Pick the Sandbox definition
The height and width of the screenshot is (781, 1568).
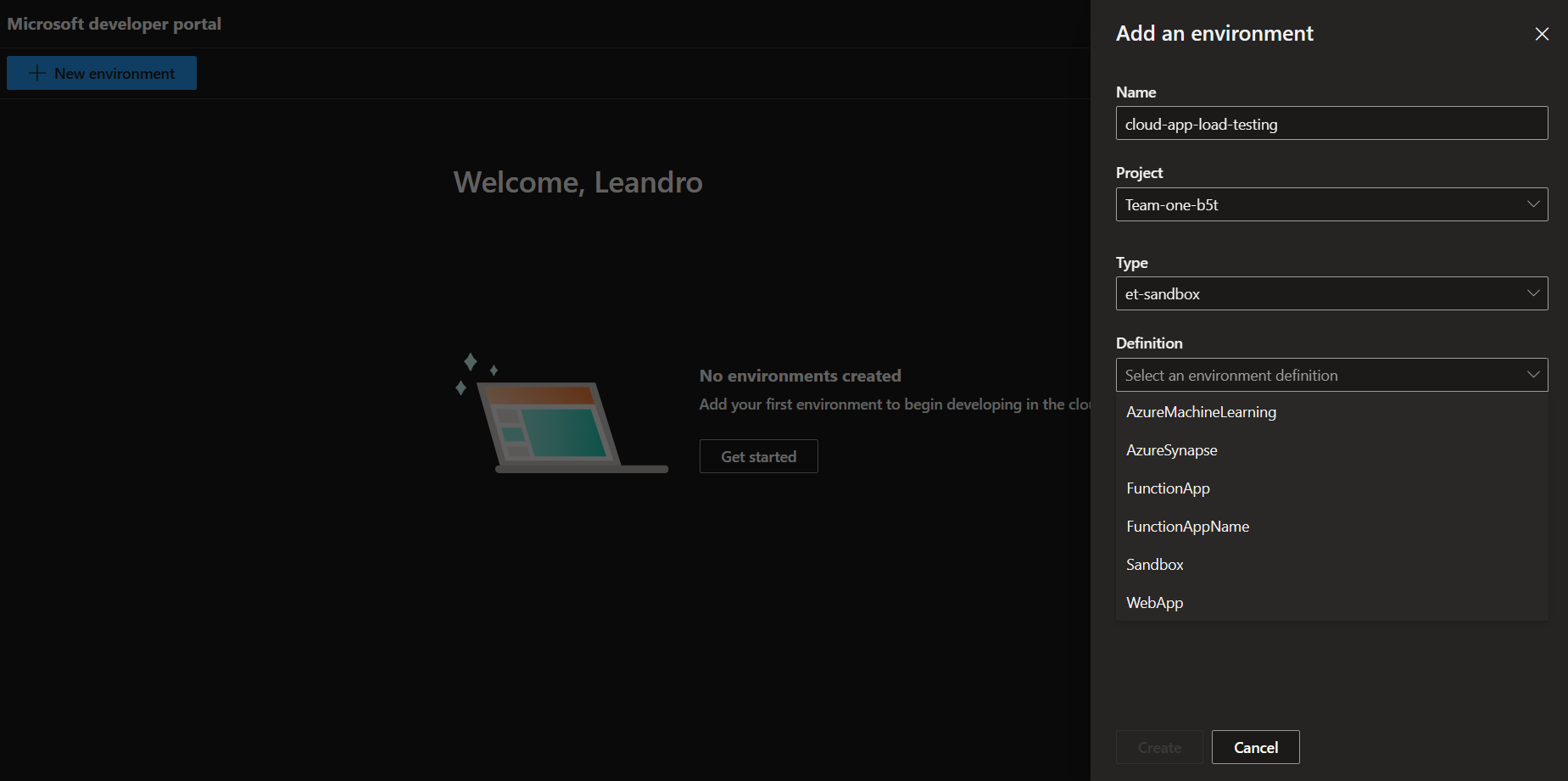pos(1331,565)
